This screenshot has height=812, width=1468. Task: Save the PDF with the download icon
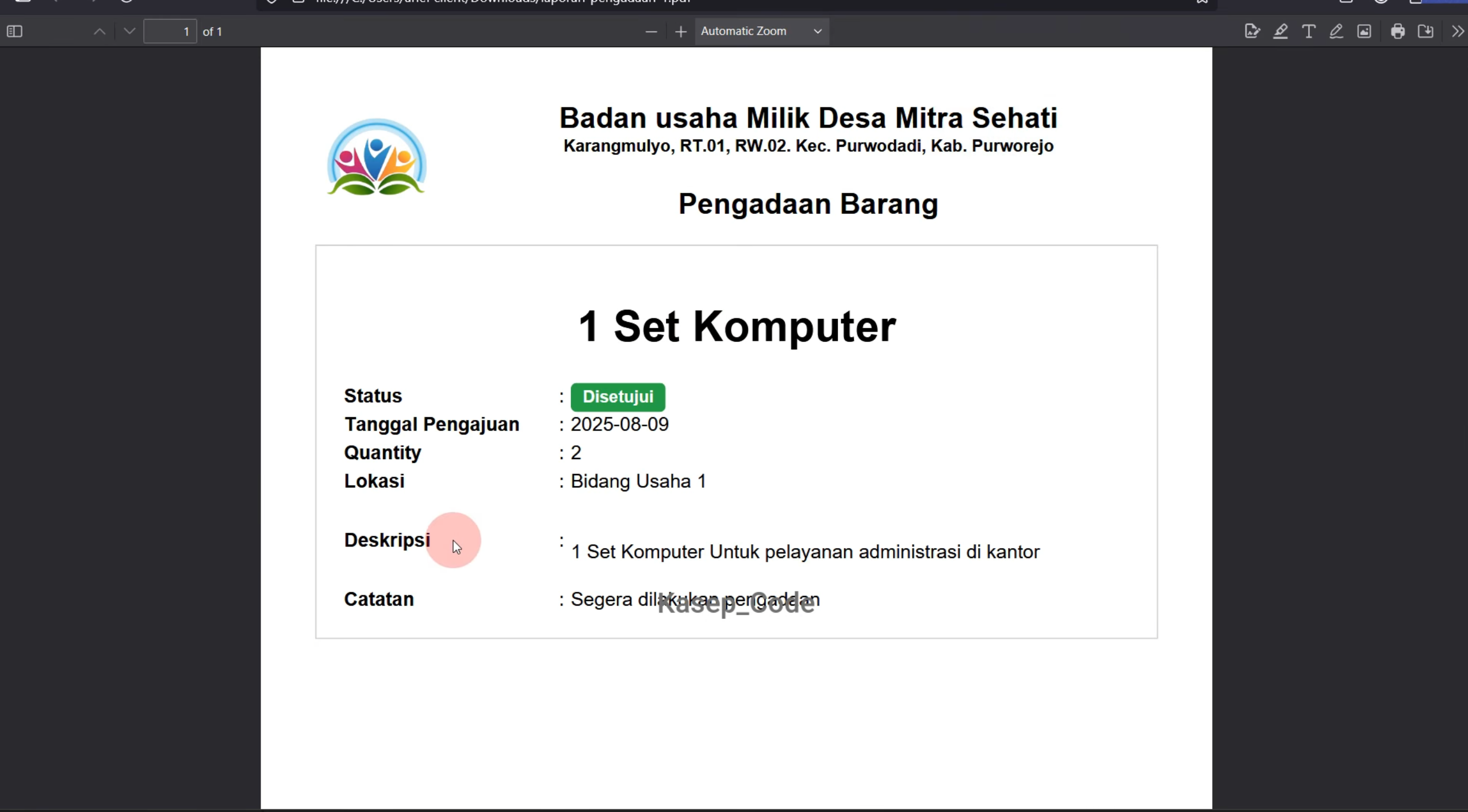[x=1426, y=32]
